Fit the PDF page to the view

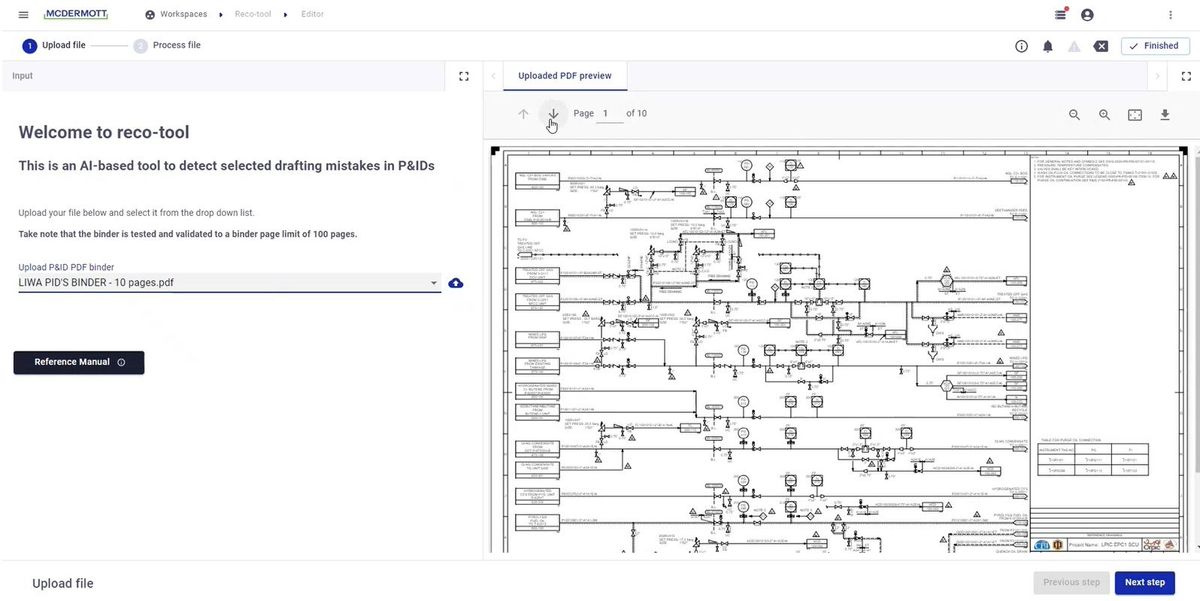click(1134, 114)
